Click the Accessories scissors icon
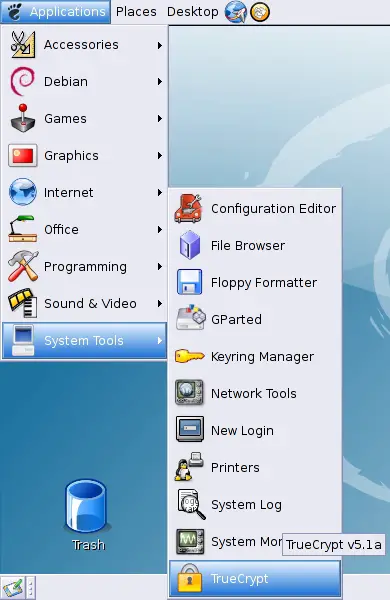Viewport: 390px width, 600px height. point(23,45)
